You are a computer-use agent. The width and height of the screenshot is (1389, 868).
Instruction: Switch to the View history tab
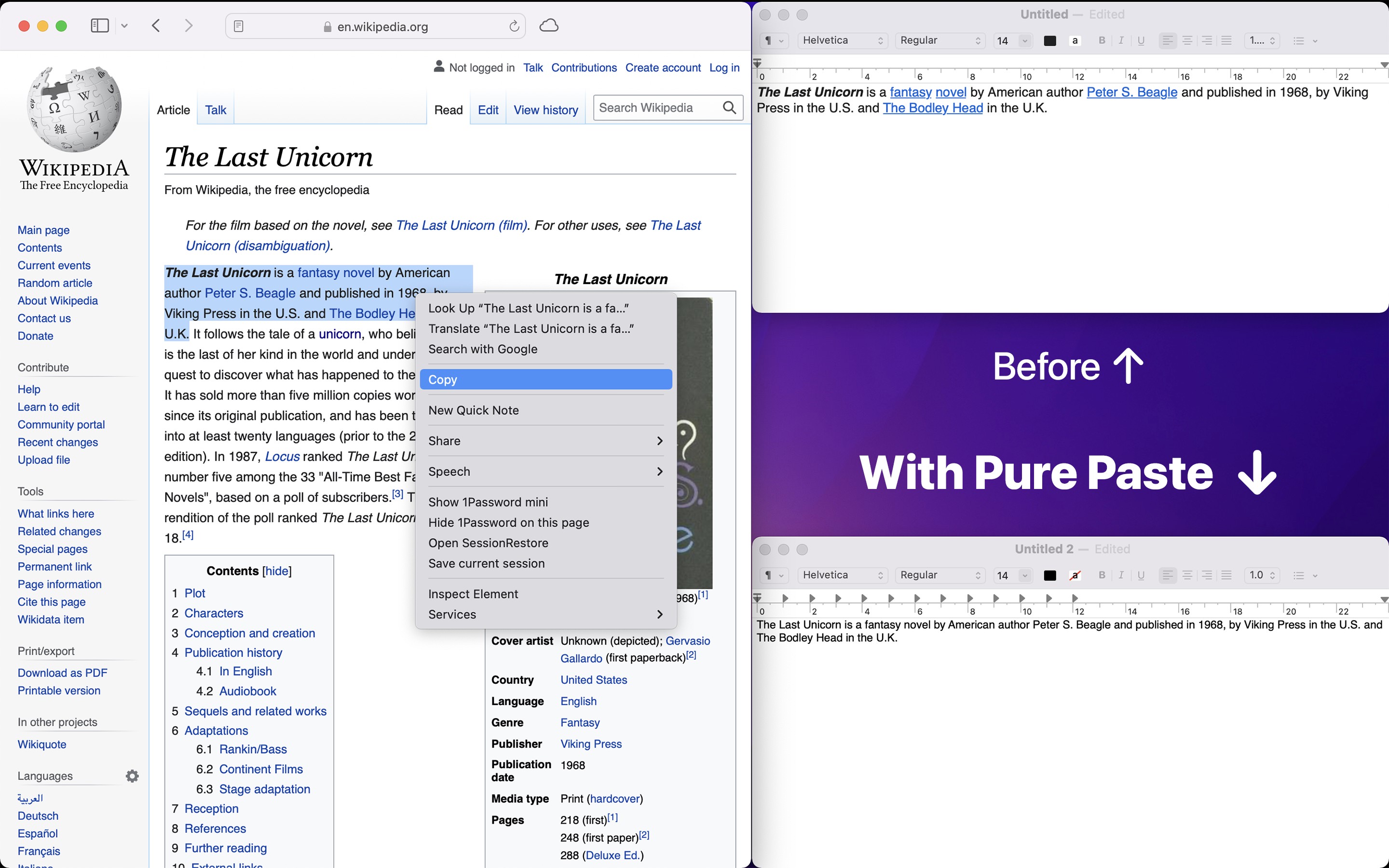pyautogui.click(x=546, y=109)
